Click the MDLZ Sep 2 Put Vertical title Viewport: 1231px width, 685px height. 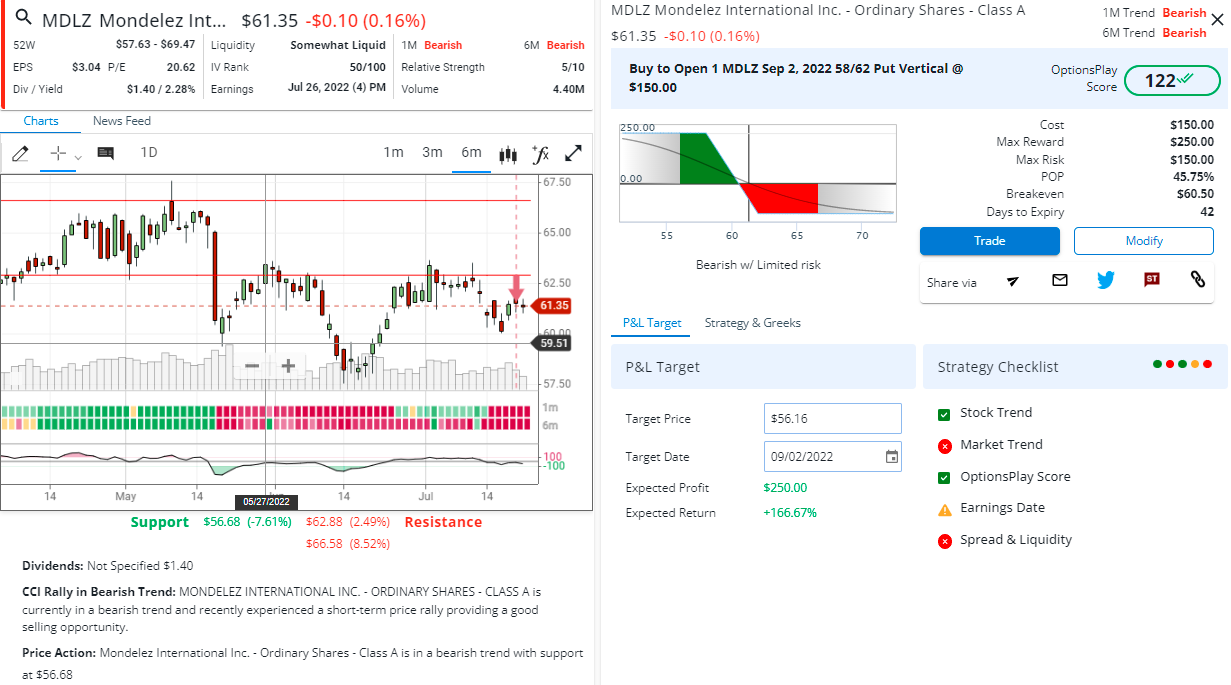795,78
